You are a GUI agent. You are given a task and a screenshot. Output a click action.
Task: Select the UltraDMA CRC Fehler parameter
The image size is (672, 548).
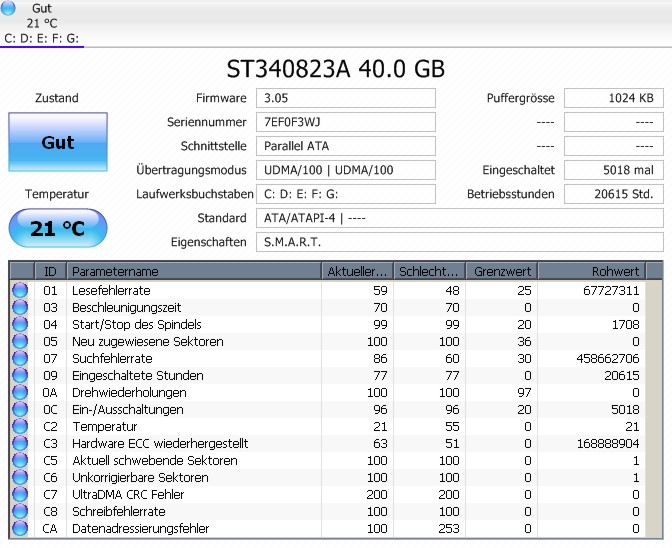tap(128, 494)
